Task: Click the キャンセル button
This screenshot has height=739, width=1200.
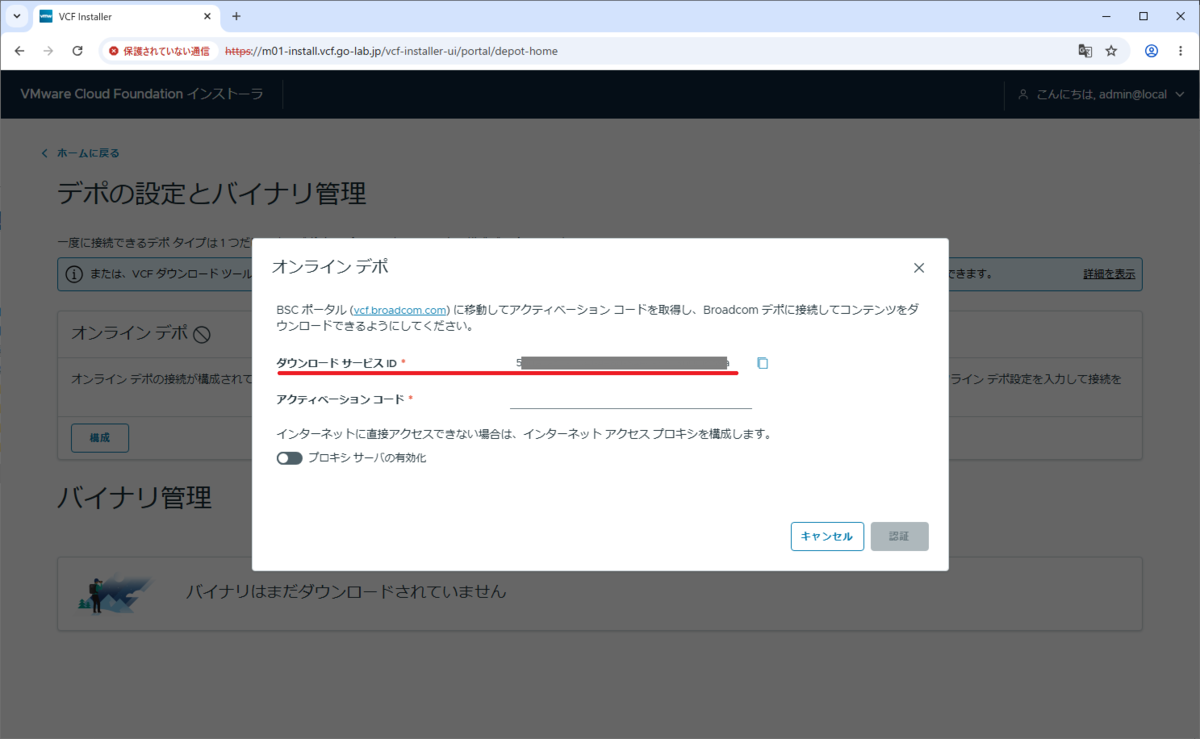Action: pyautogui.click(x=827, y=536)
